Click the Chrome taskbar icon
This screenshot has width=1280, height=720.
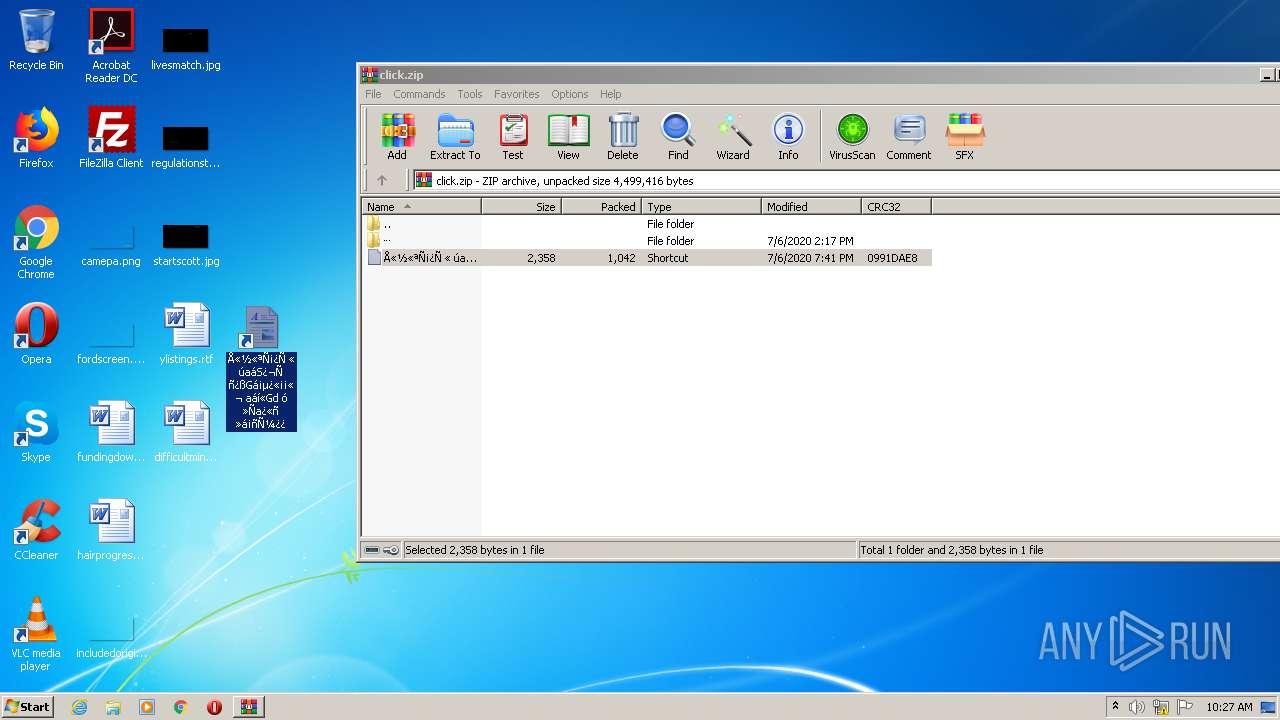click(x=181, y=707)
